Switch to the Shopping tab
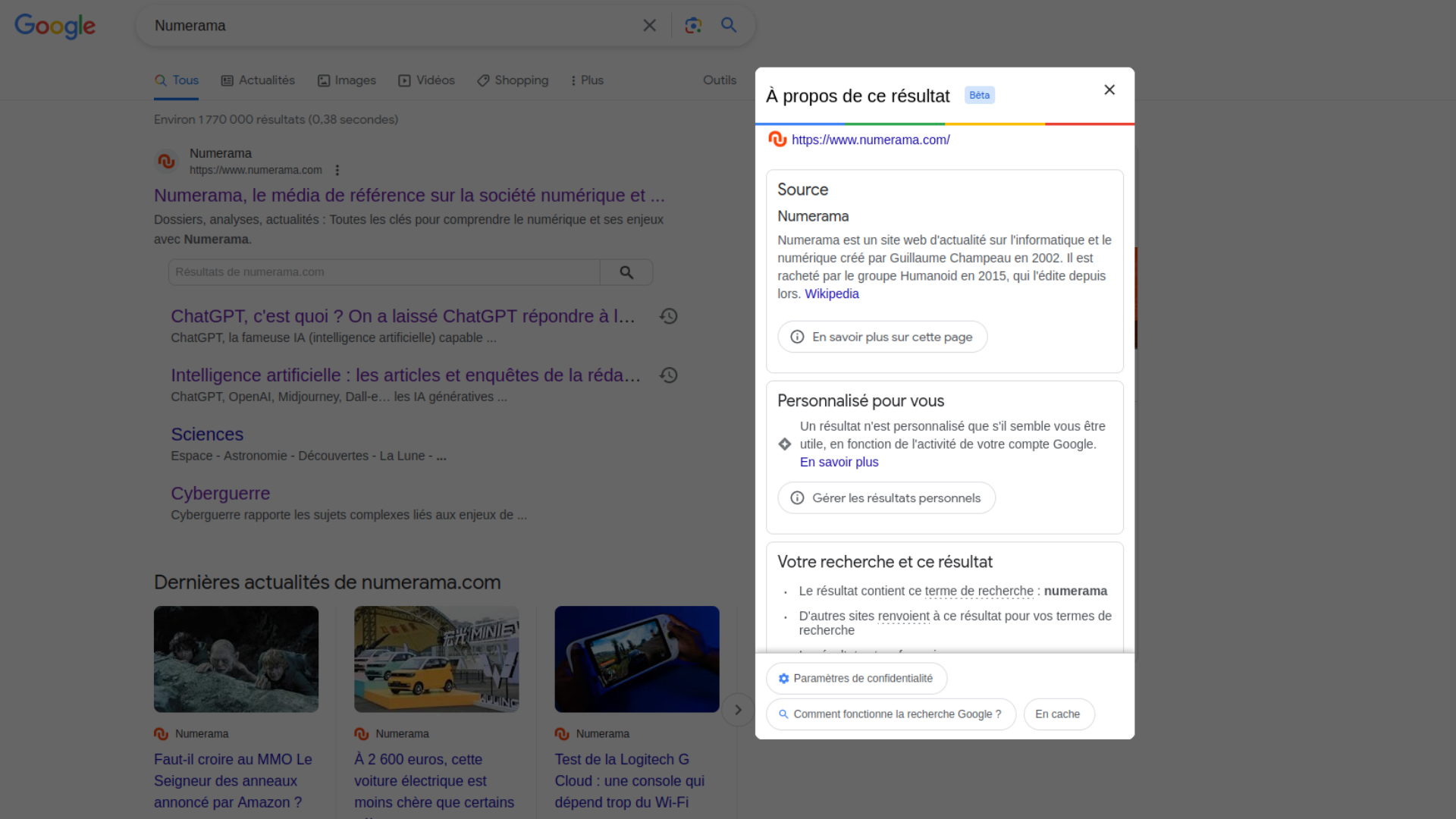The width and height of the screenshot is (1456, 819). pos(513,80)
